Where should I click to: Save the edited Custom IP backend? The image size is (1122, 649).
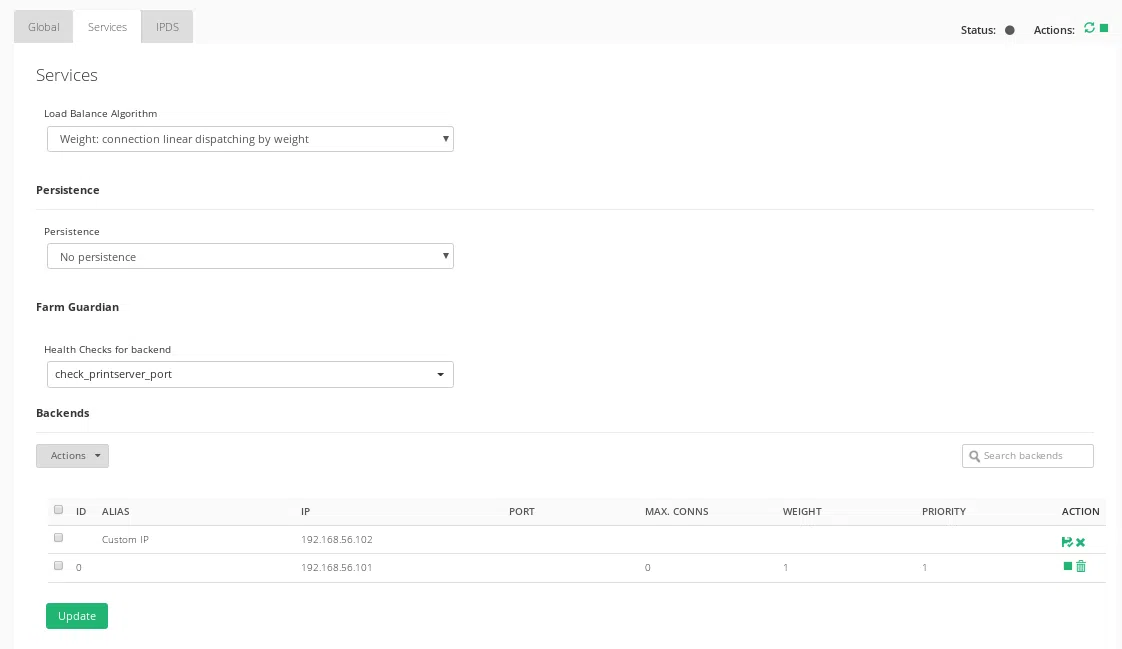coord(1067,542)
